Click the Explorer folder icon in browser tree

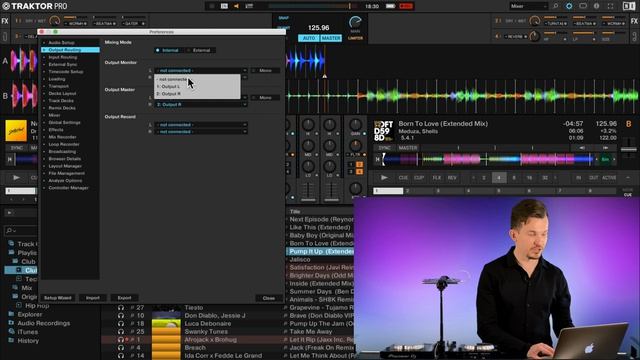click(x=11, y=314)
